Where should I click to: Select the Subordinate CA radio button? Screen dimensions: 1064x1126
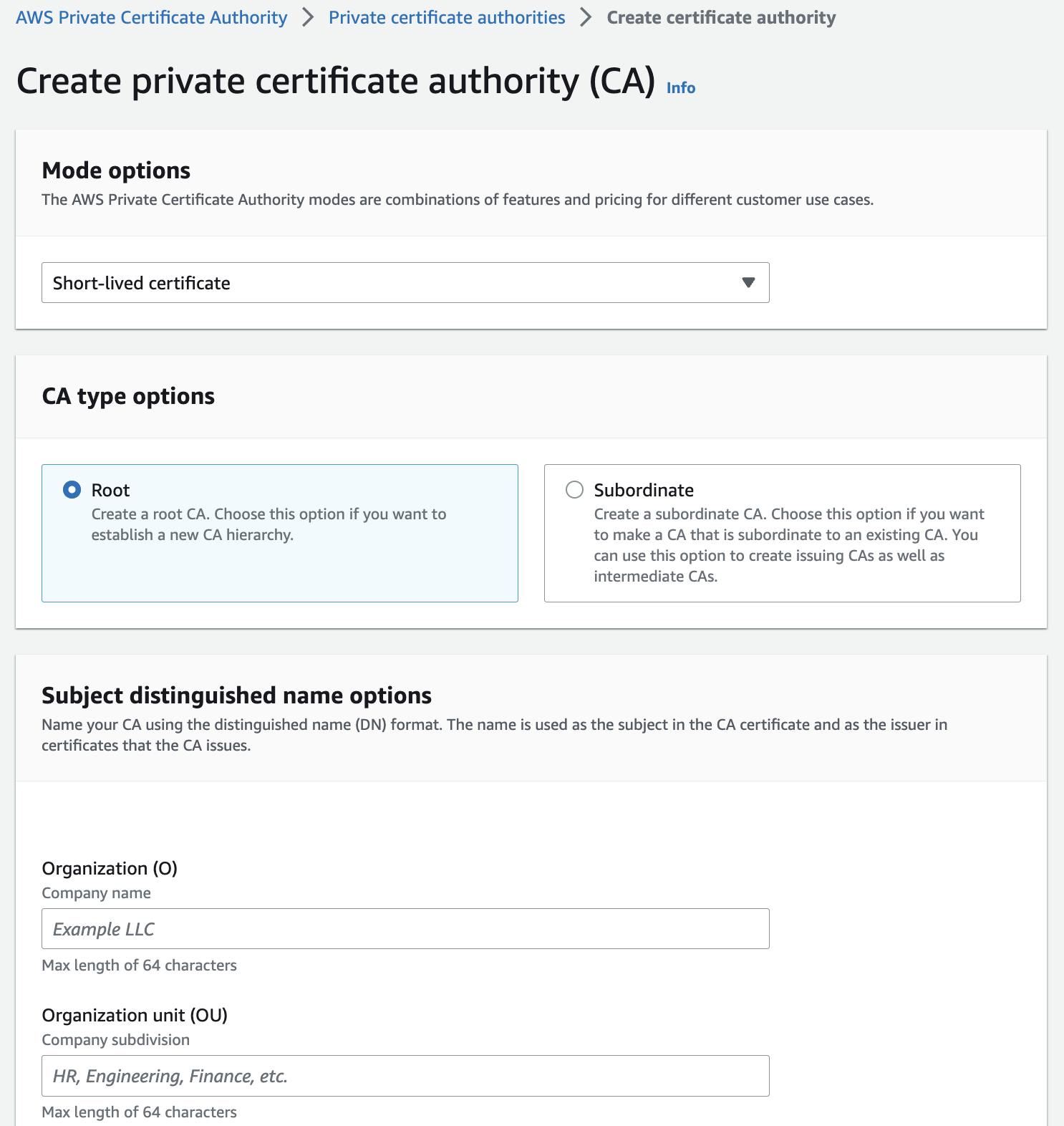click(574, 490)
